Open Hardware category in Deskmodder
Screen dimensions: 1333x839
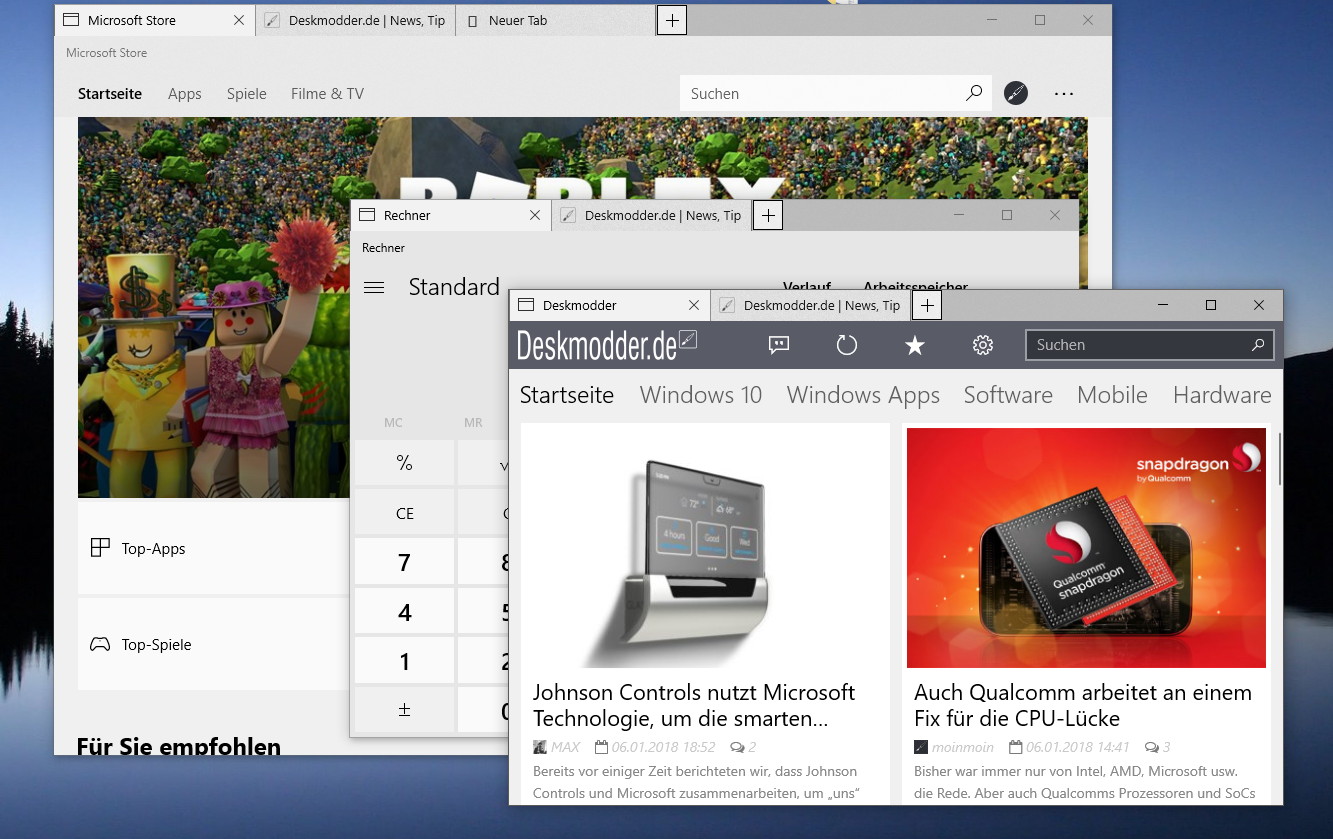(1222, 395)
